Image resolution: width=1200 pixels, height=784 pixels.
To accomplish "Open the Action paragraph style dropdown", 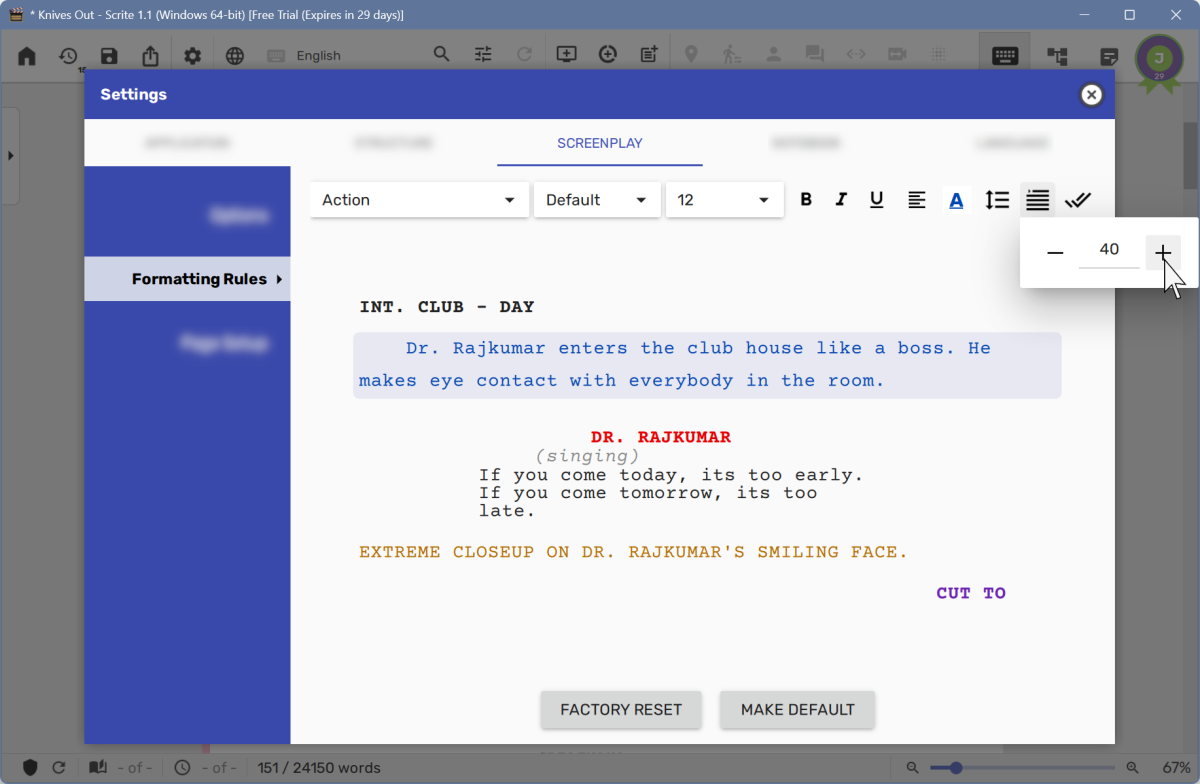I will (419, 199).
